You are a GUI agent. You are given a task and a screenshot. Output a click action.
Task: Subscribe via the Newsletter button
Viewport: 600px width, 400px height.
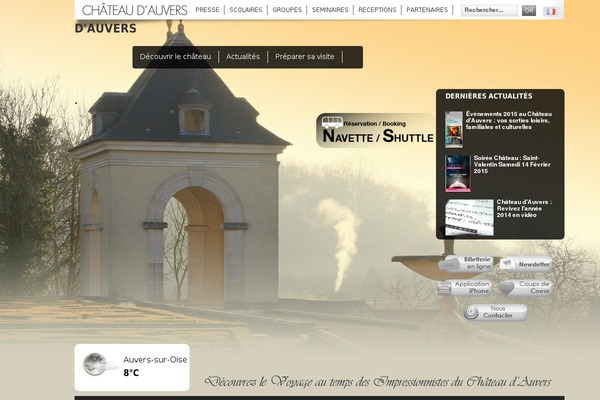pyautogui.click(x=526, y=264)
